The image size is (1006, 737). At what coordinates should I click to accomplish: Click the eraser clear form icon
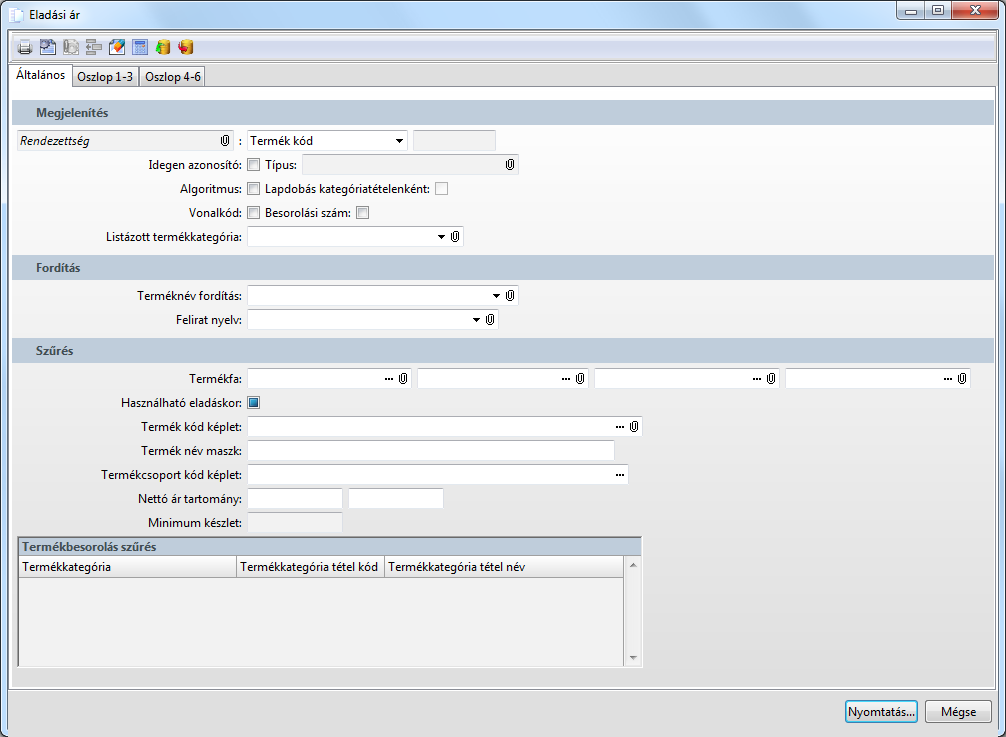pyautogui.click(x=117, y=47)
